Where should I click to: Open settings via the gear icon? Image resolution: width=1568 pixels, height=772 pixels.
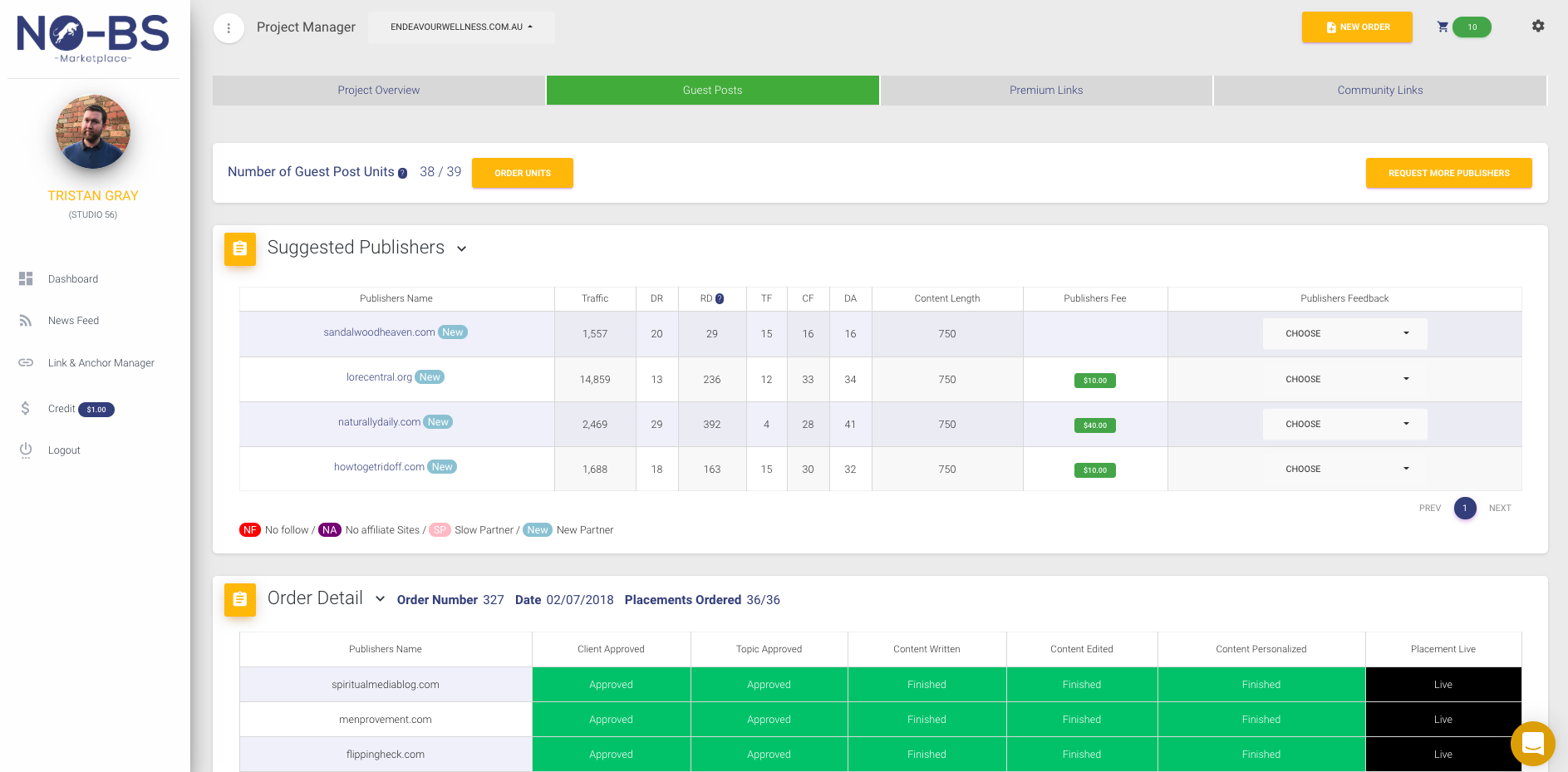coord(1538,26)
